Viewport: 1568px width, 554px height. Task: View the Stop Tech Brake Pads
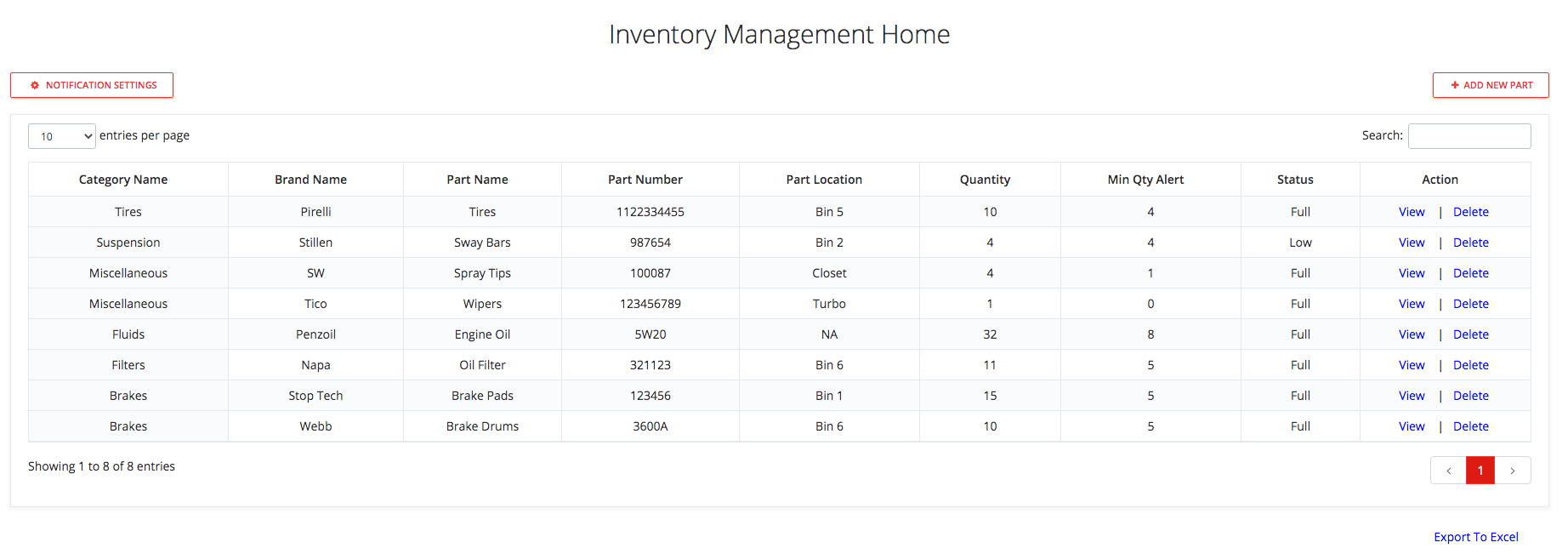[1412, 396]
